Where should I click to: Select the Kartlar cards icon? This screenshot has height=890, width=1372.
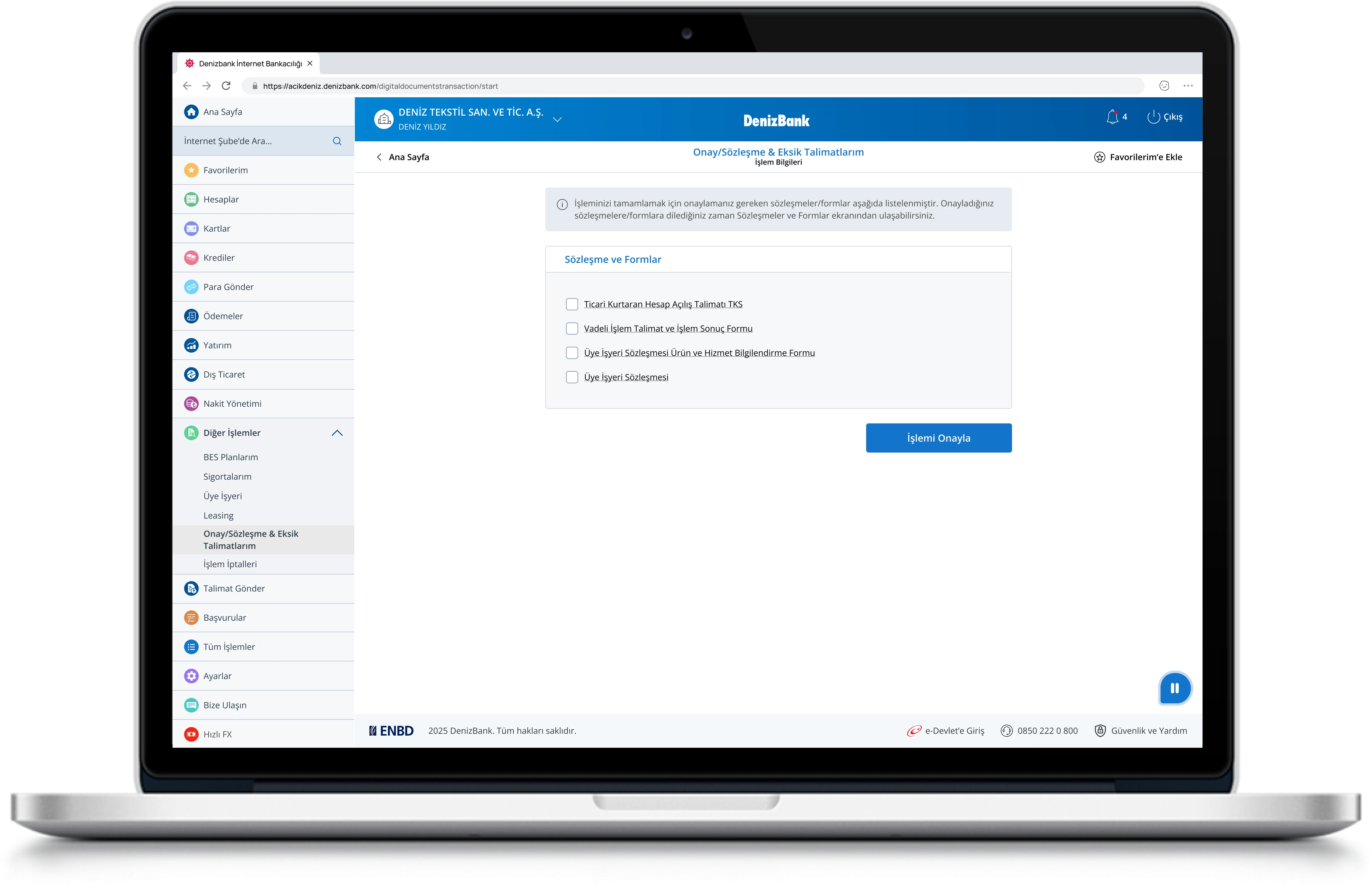coord(191,228)
